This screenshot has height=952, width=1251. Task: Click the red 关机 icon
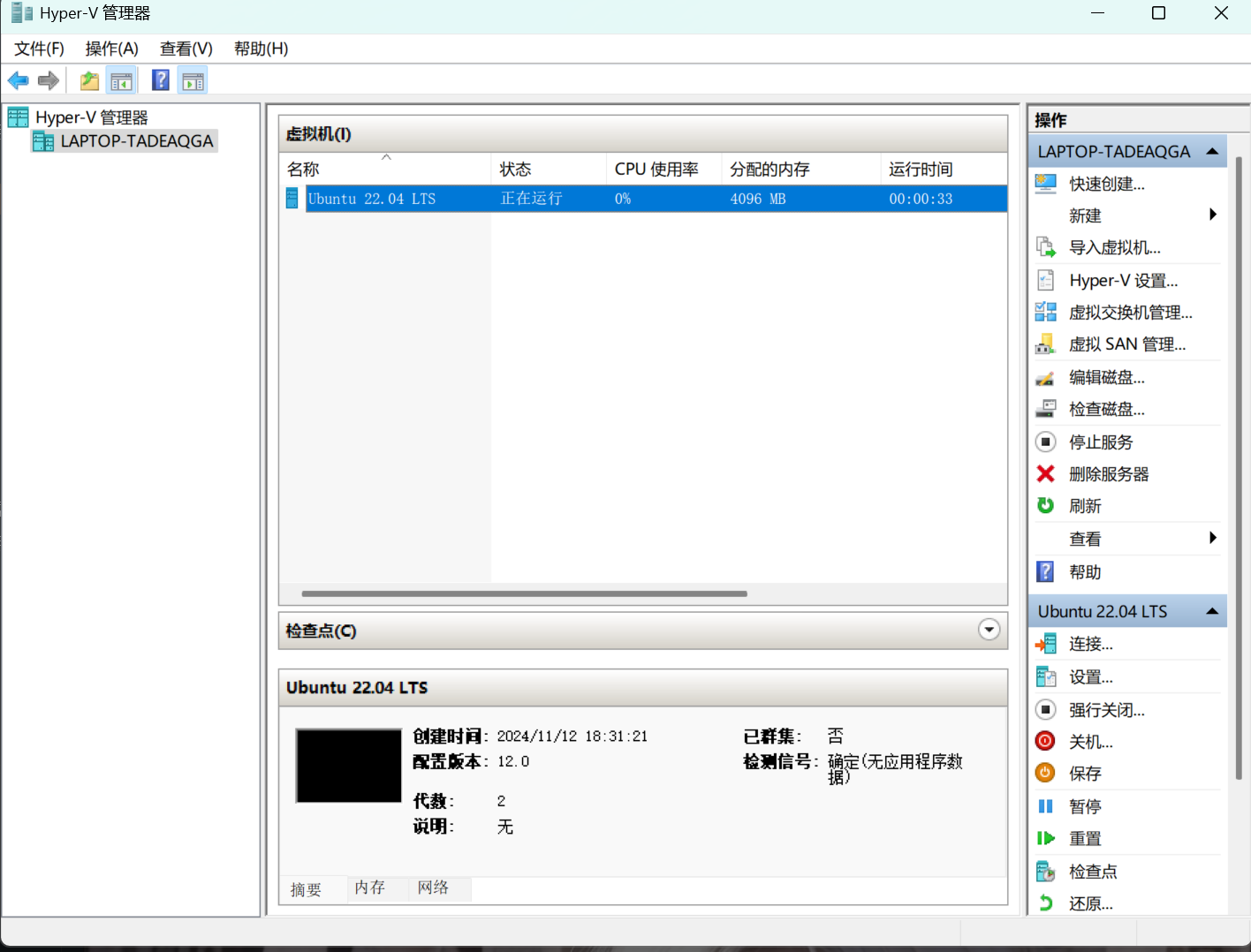(x=1045, y=742)
